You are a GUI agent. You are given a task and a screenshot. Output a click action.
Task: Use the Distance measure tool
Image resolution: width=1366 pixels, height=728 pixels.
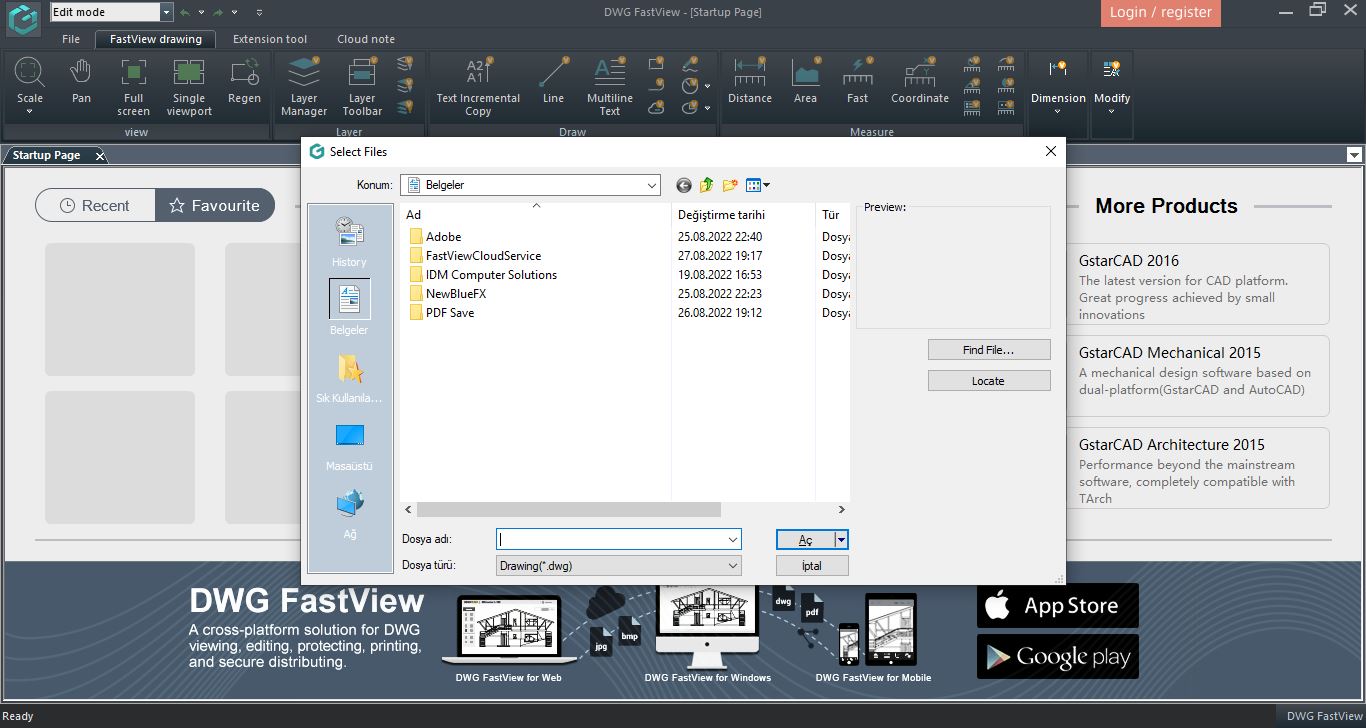pos(750,82)
